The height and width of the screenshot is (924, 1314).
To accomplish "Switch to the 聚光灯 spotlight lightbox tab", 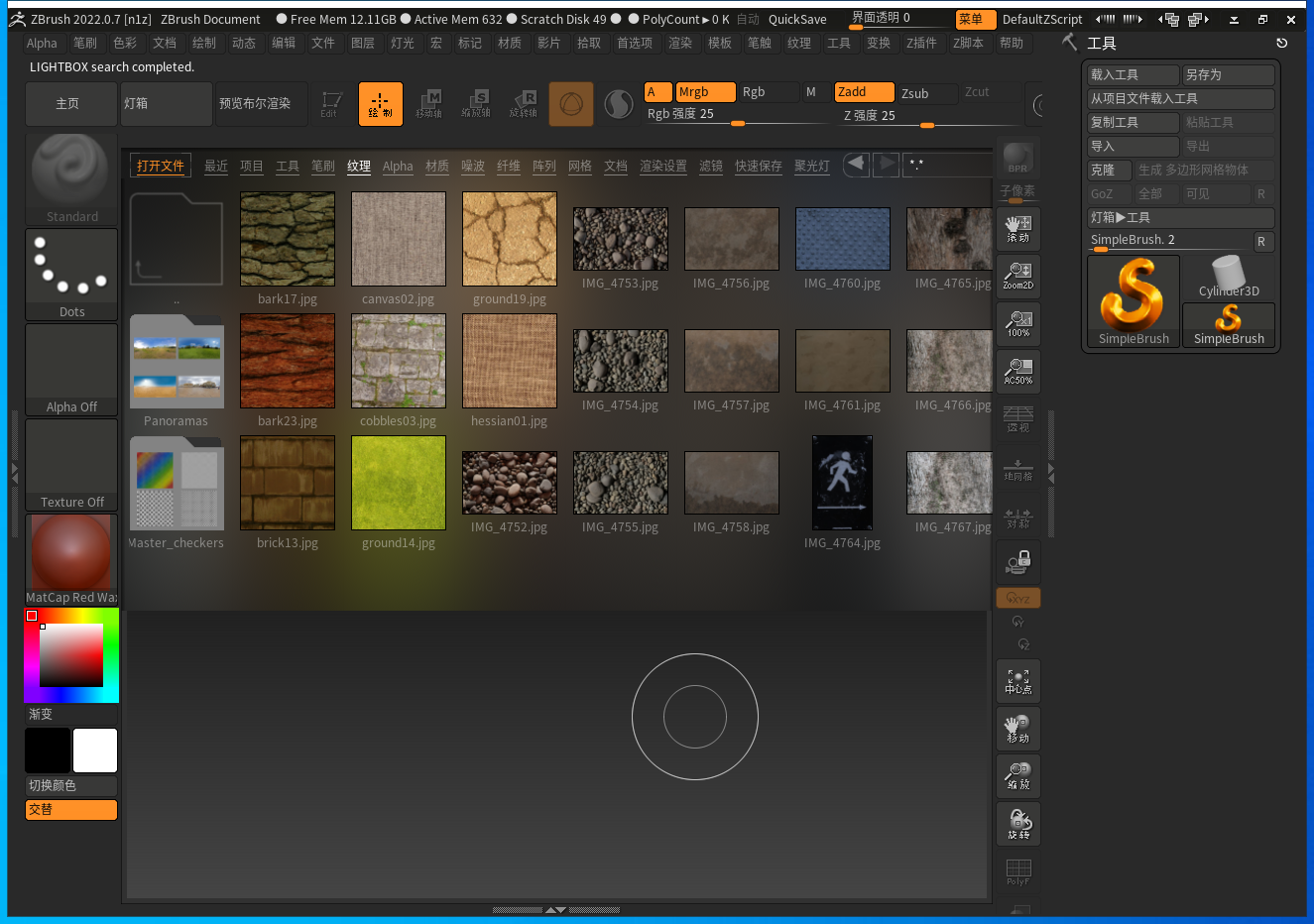I will coord(812,166).
